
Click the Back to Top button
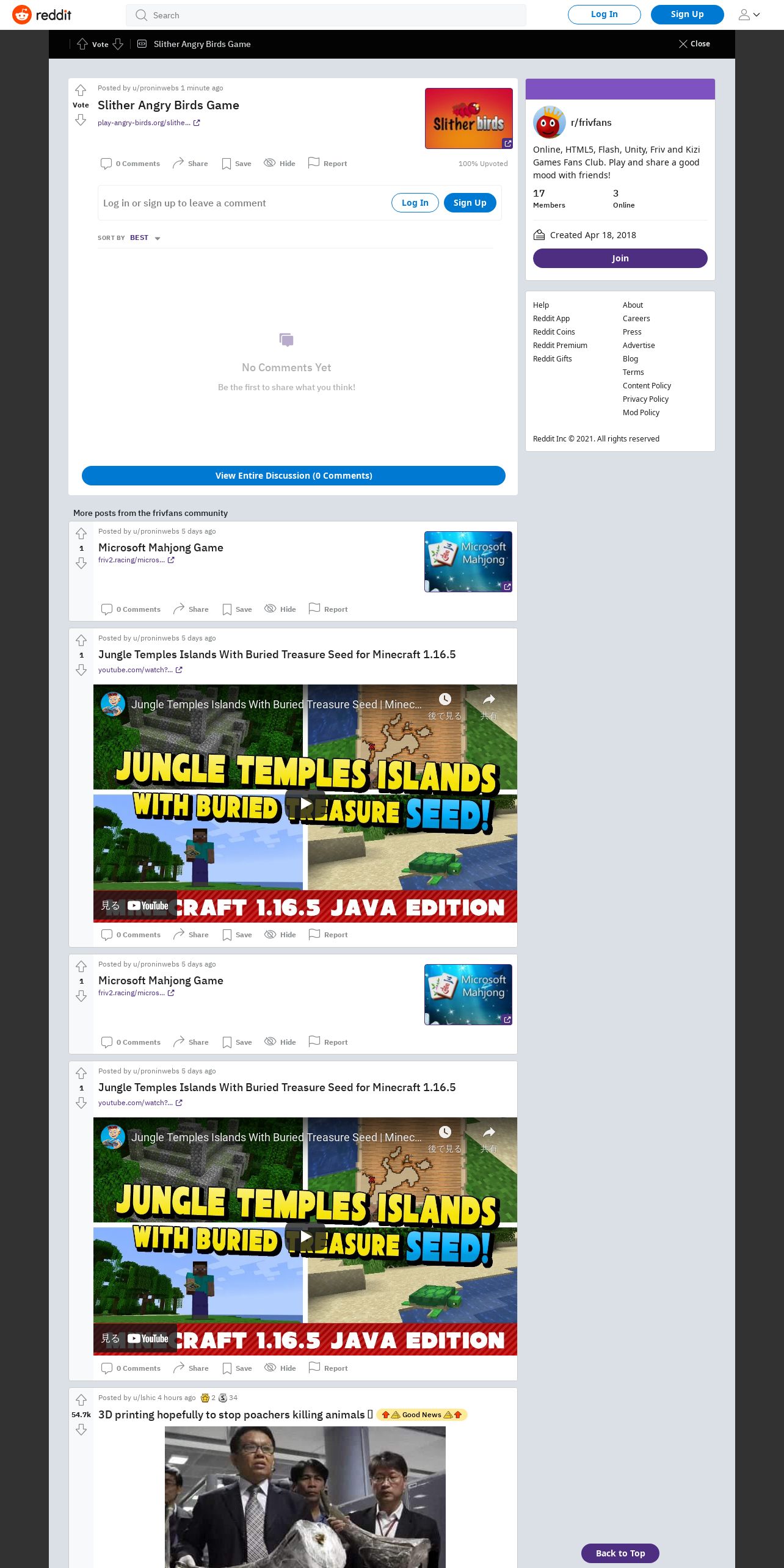click(x=620, y=1553)
